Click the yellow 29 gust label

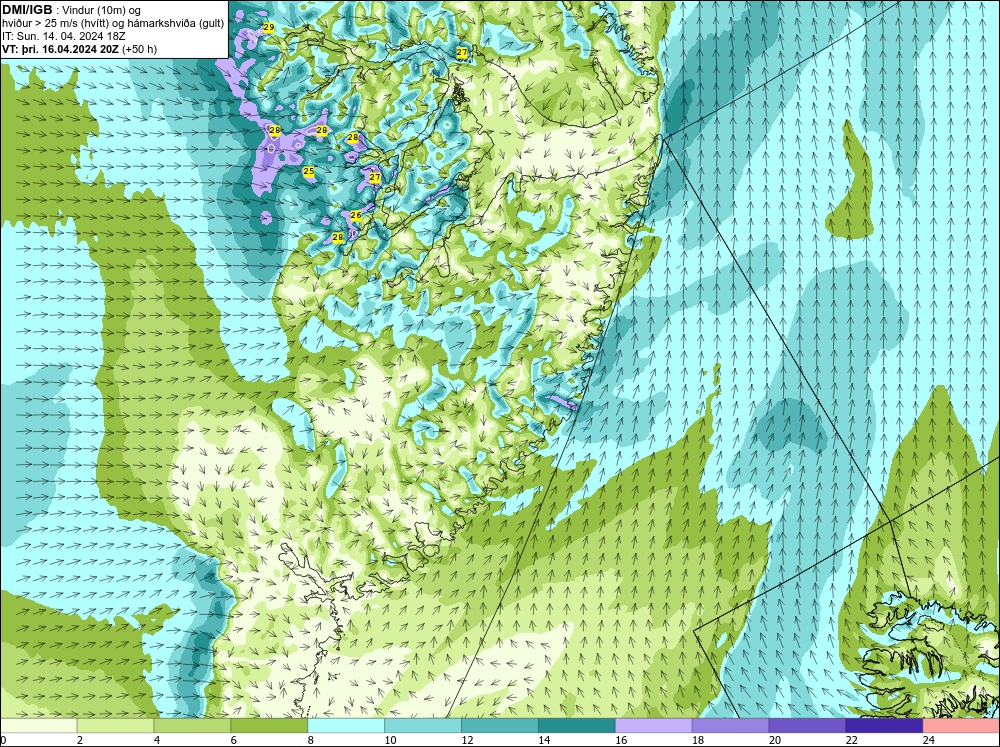[x=268, y=27]
